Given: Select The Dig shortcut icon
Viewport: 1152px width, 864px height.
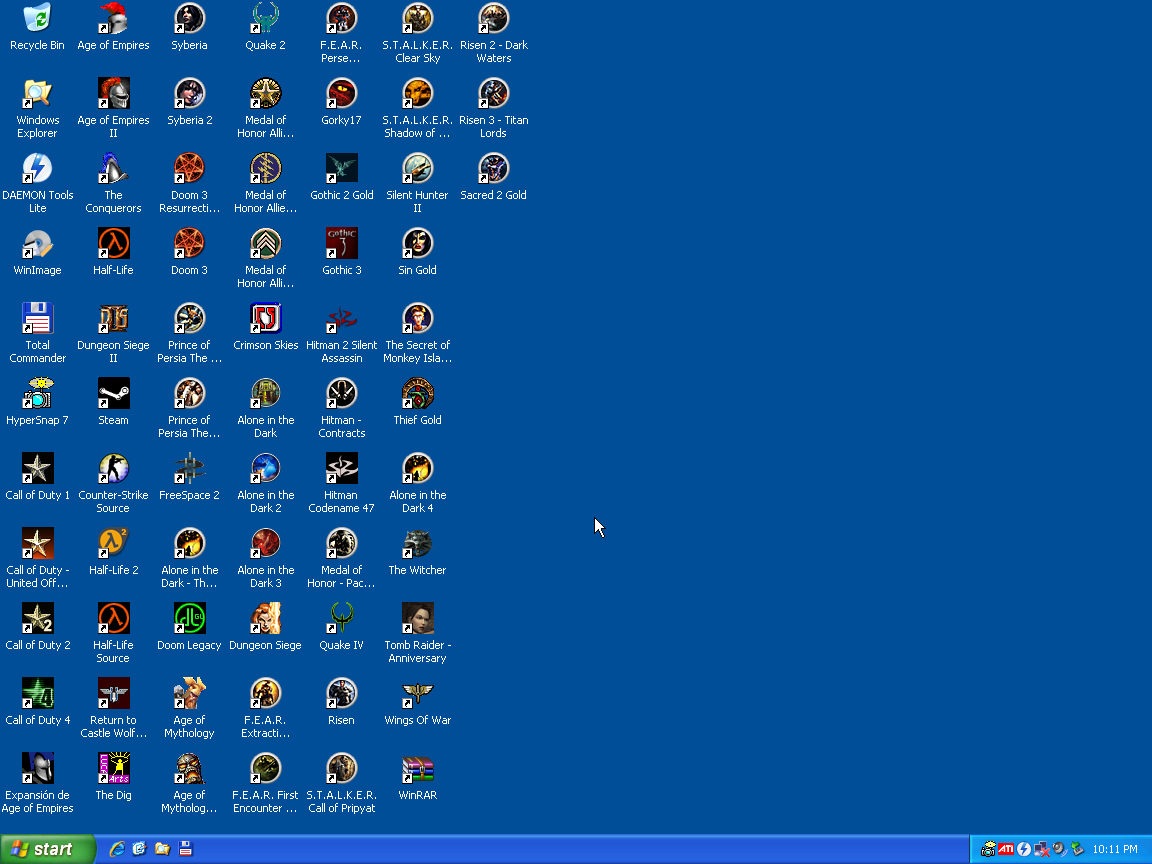Looking at the screenshot, I should pyautogui.click(x=114, y=768).
